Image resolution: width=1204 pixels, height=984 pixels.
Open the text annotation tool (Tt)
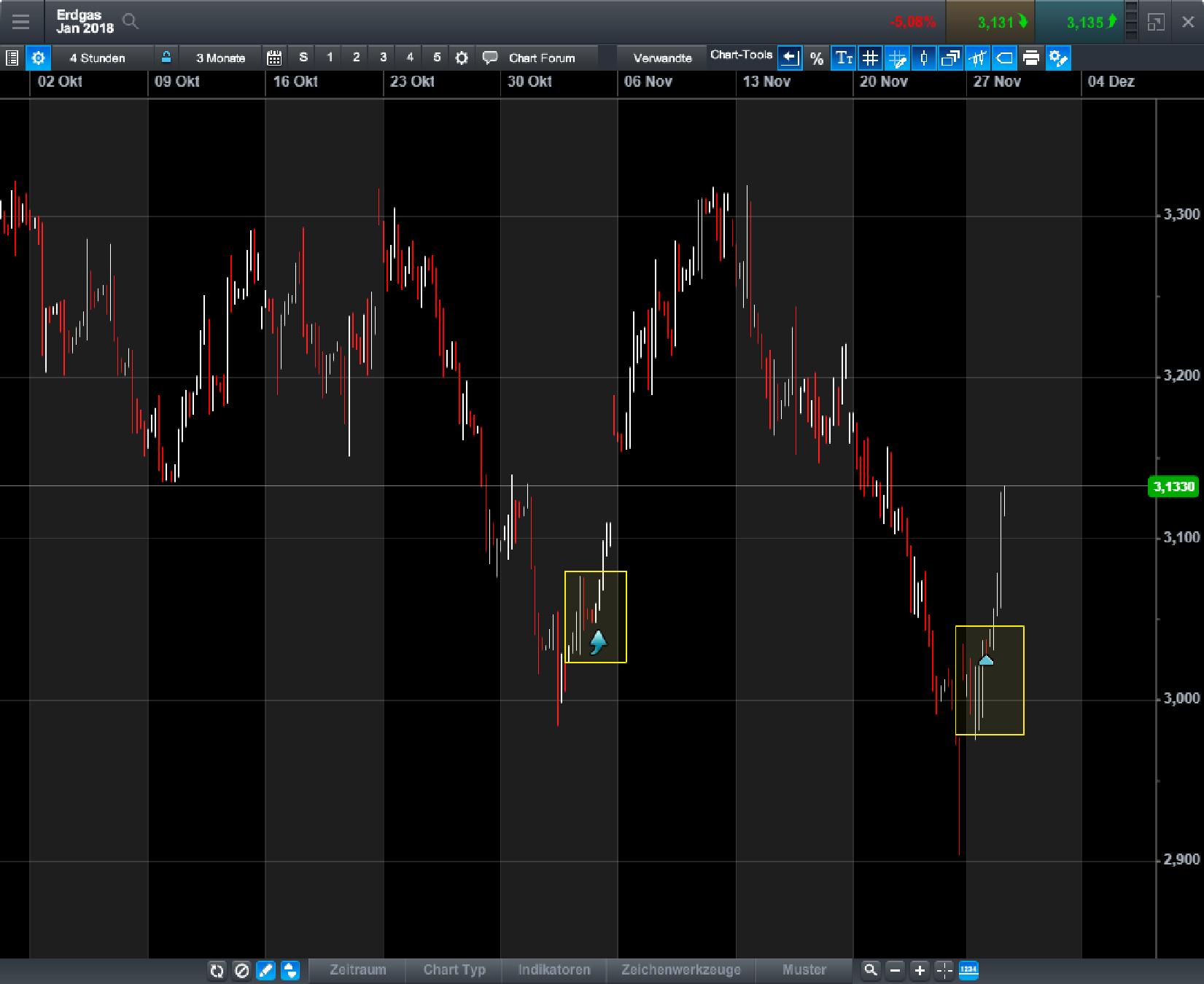(844, 58)
